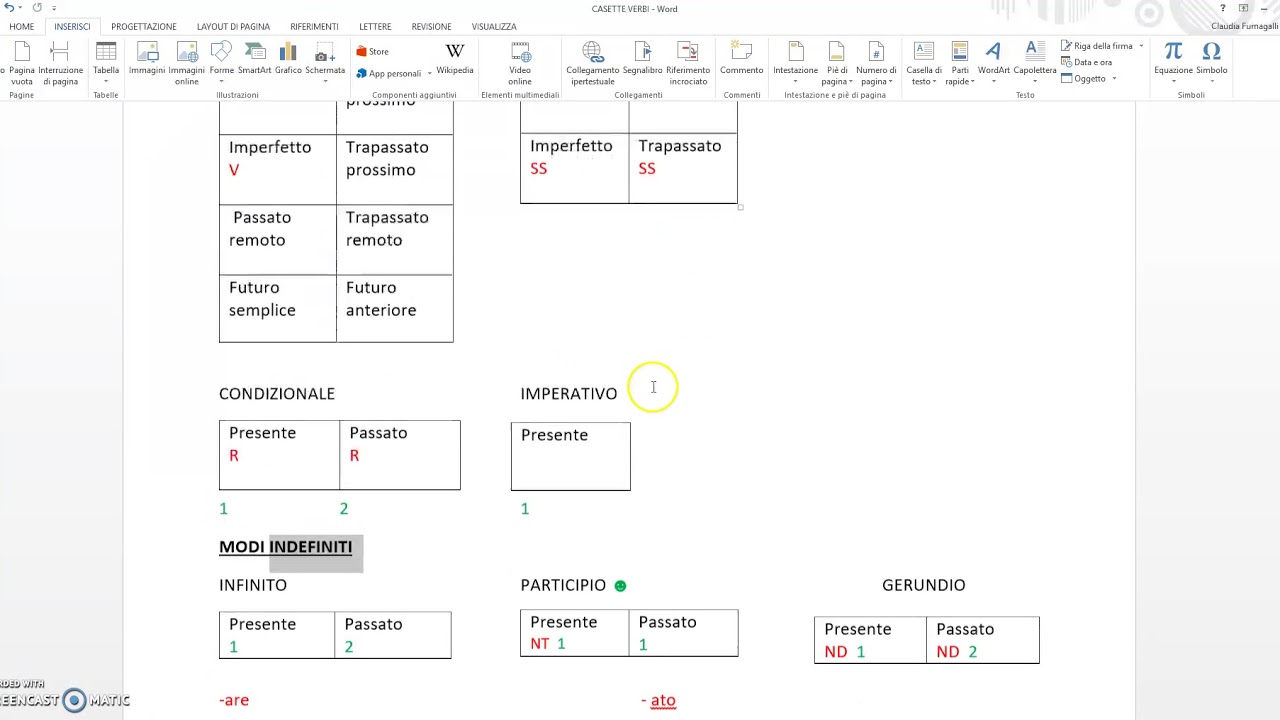Image resolution: width=1280 pixels, height=720 pixels.
Task: Expand the Parti rapide menu
Action: (x=960, y=63)
